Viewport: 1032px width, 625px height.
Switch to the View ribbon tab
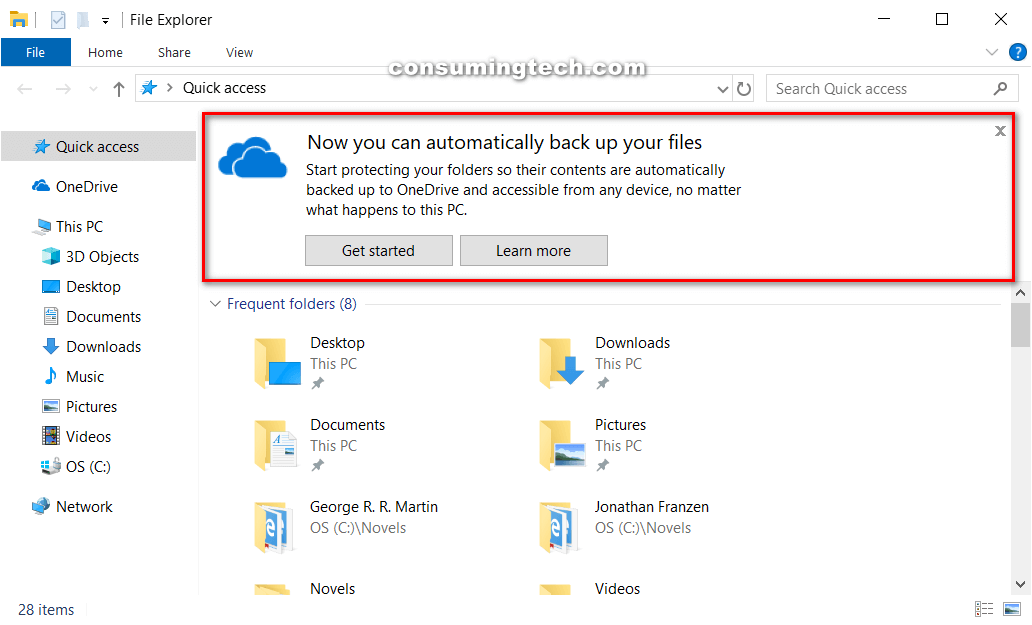click(239, 52)
